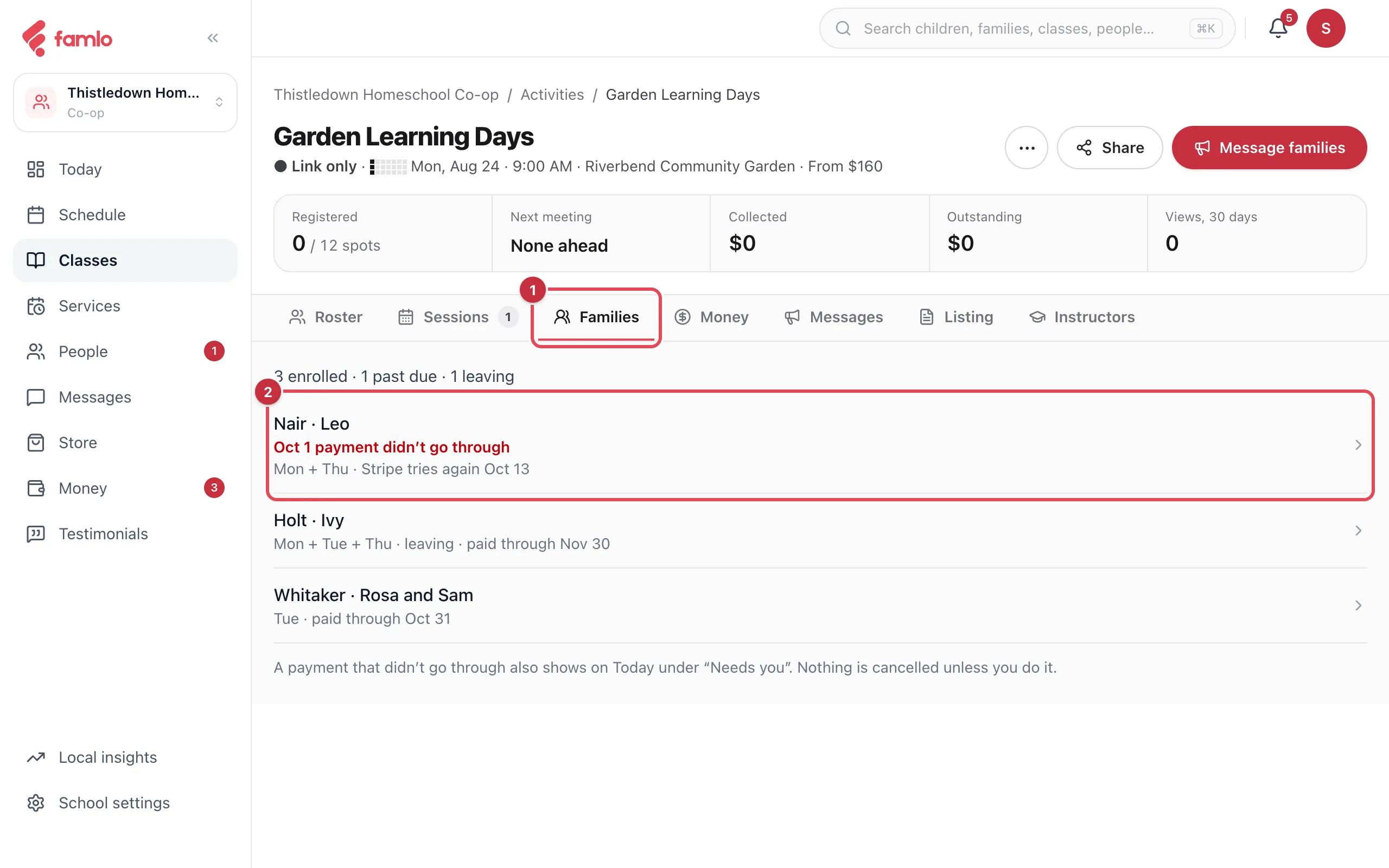Click the Schedule calendar icon
Viewport: 1389px width, 868px height.
point(36,215)
